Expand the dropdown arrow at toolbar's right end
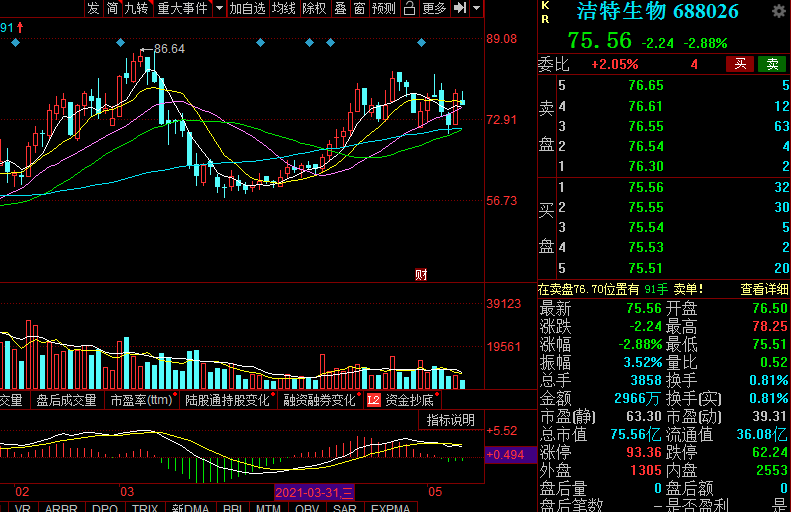The height and width of the screenshot is (512, 791). (x=475, y=9)
